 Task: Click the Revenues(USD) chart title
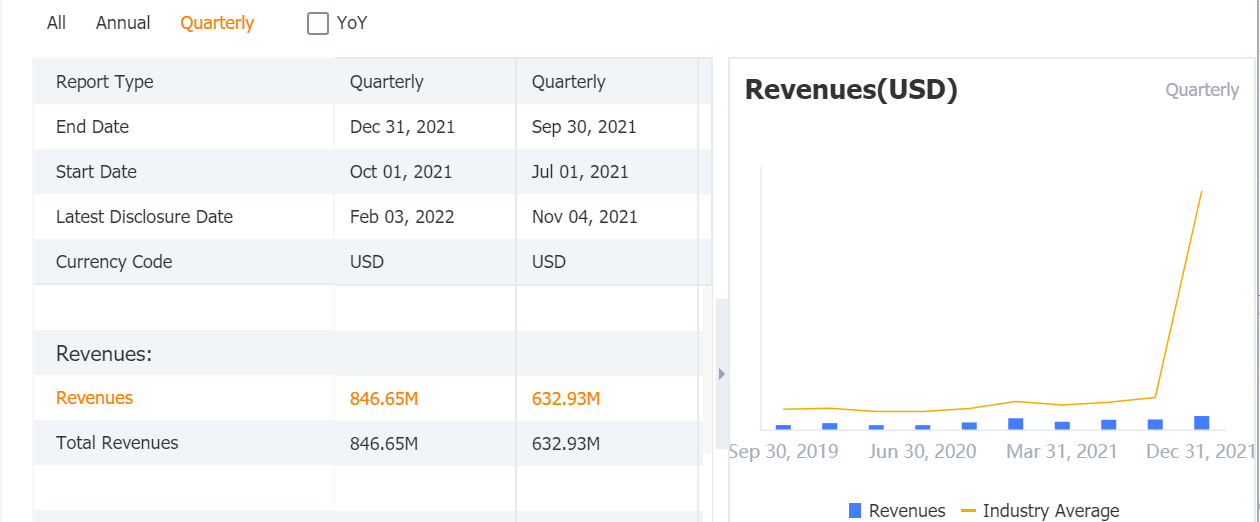[x=852, y=90]
